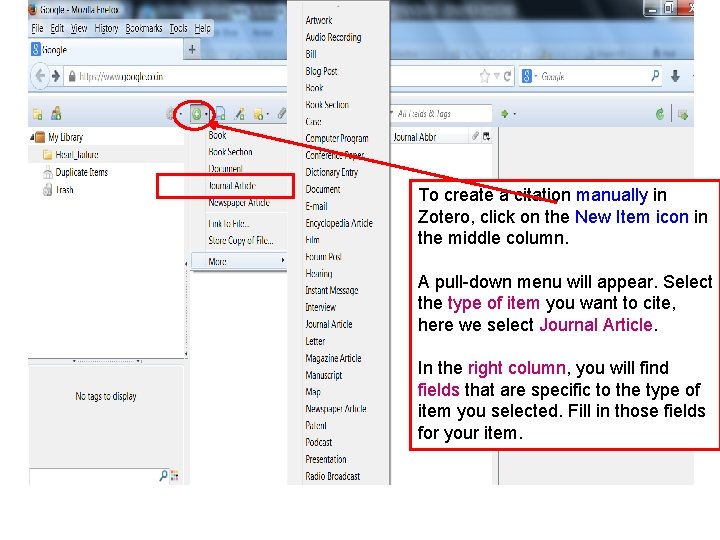
Task: Click the New Note icon
Action: click(x=259, y=114)
